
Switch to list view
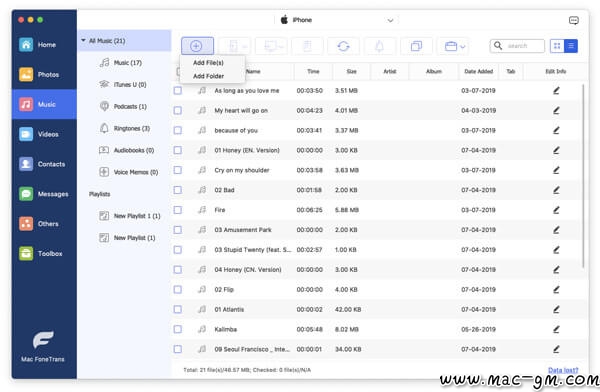click(x=571, y=46)
